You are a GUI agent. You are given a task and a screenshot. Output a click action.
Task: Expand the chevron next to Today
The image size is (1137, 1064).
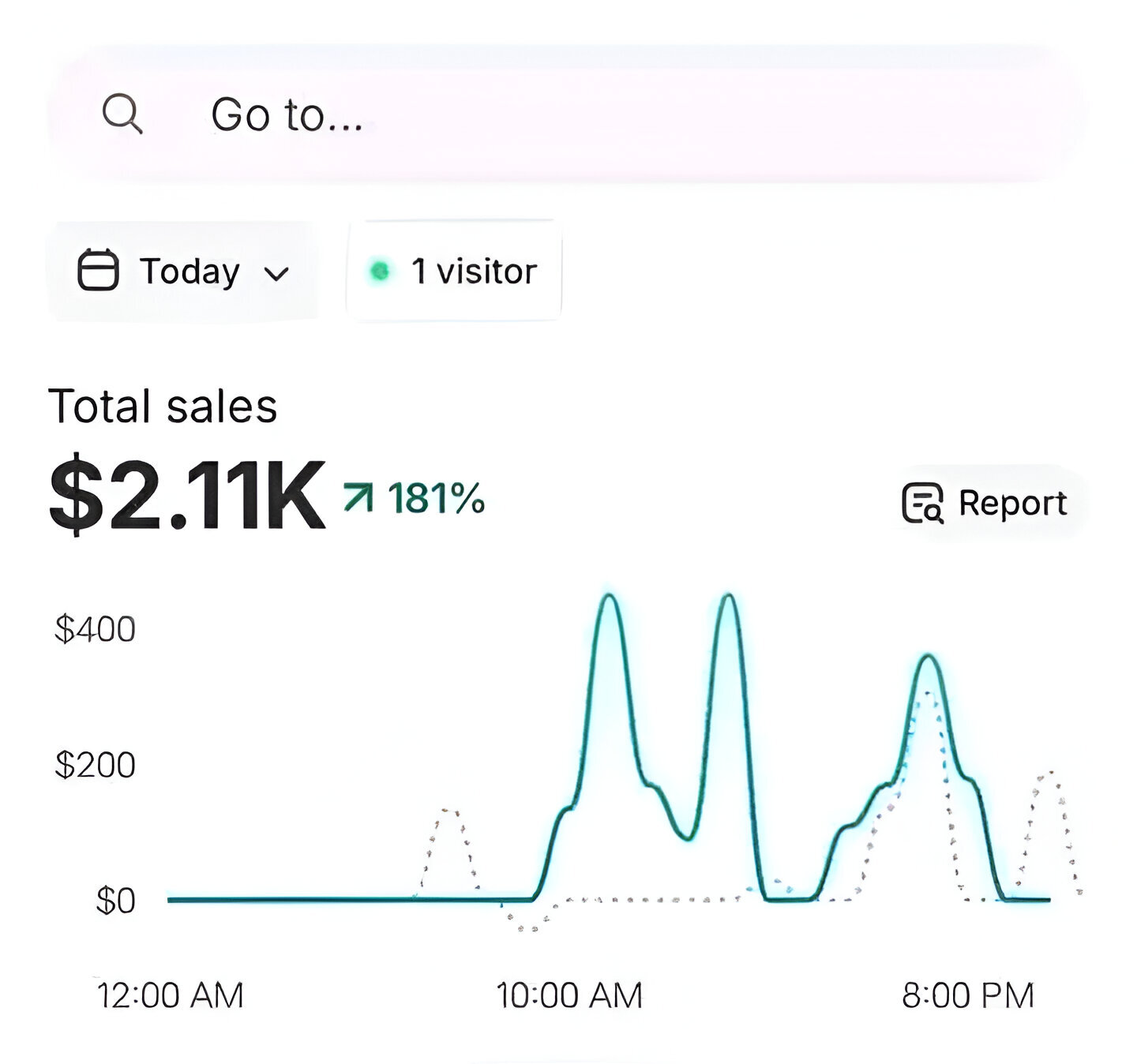pyautogui.click(x=276, y=273)
